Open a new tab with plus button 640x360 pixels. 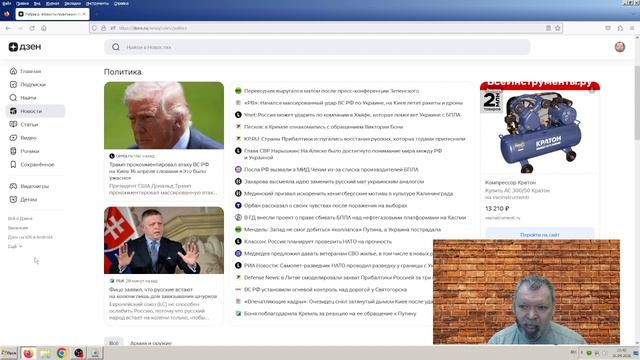[96, 14]
